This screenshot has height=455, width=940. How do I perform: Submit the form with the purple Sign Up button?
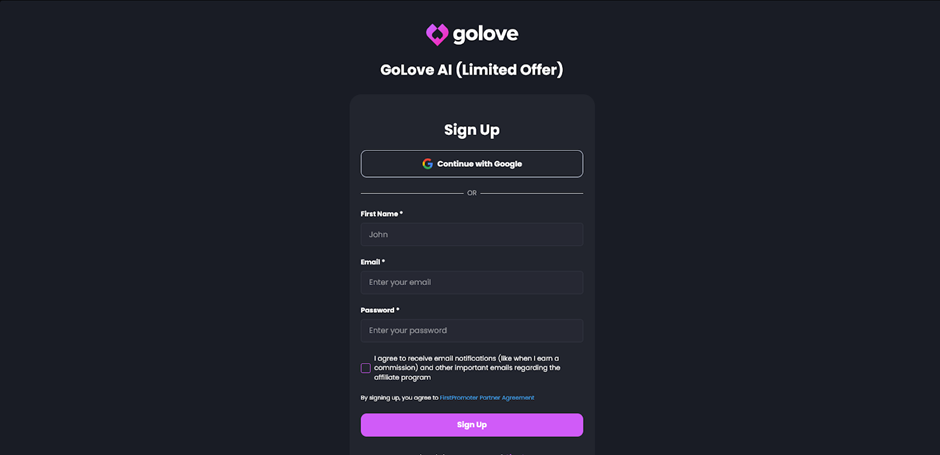click(x=472, y=424)
